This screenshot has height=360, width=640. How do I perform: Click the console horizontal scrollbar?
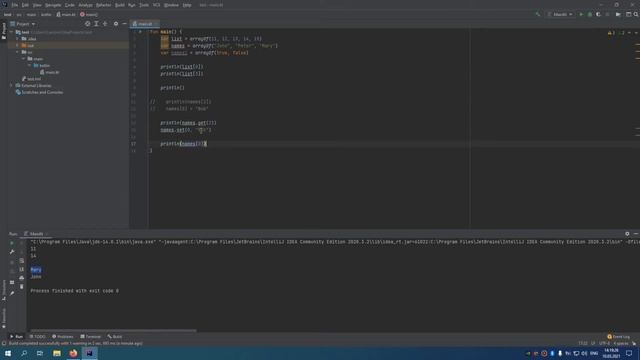(113, 331)
